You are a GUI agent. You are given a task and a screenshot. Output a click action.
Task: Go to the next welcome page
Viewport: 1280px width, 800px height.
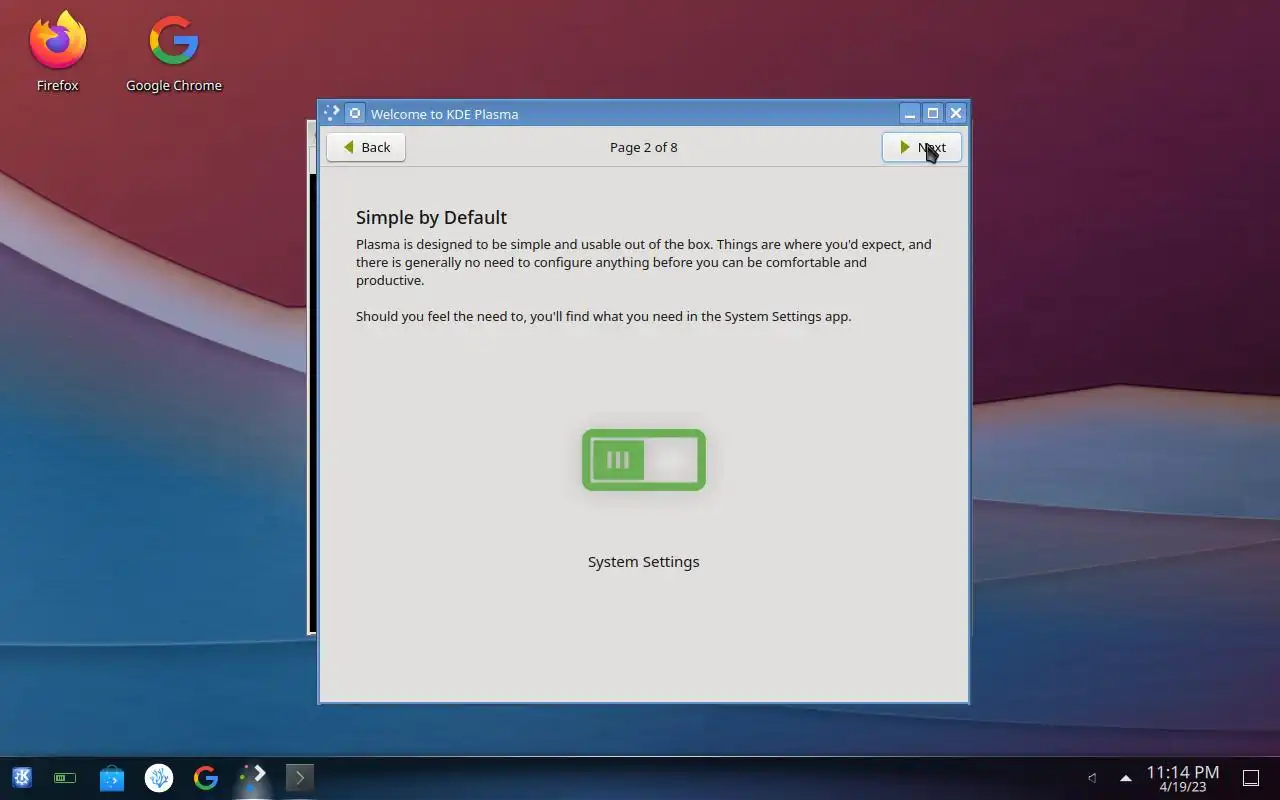921,147
